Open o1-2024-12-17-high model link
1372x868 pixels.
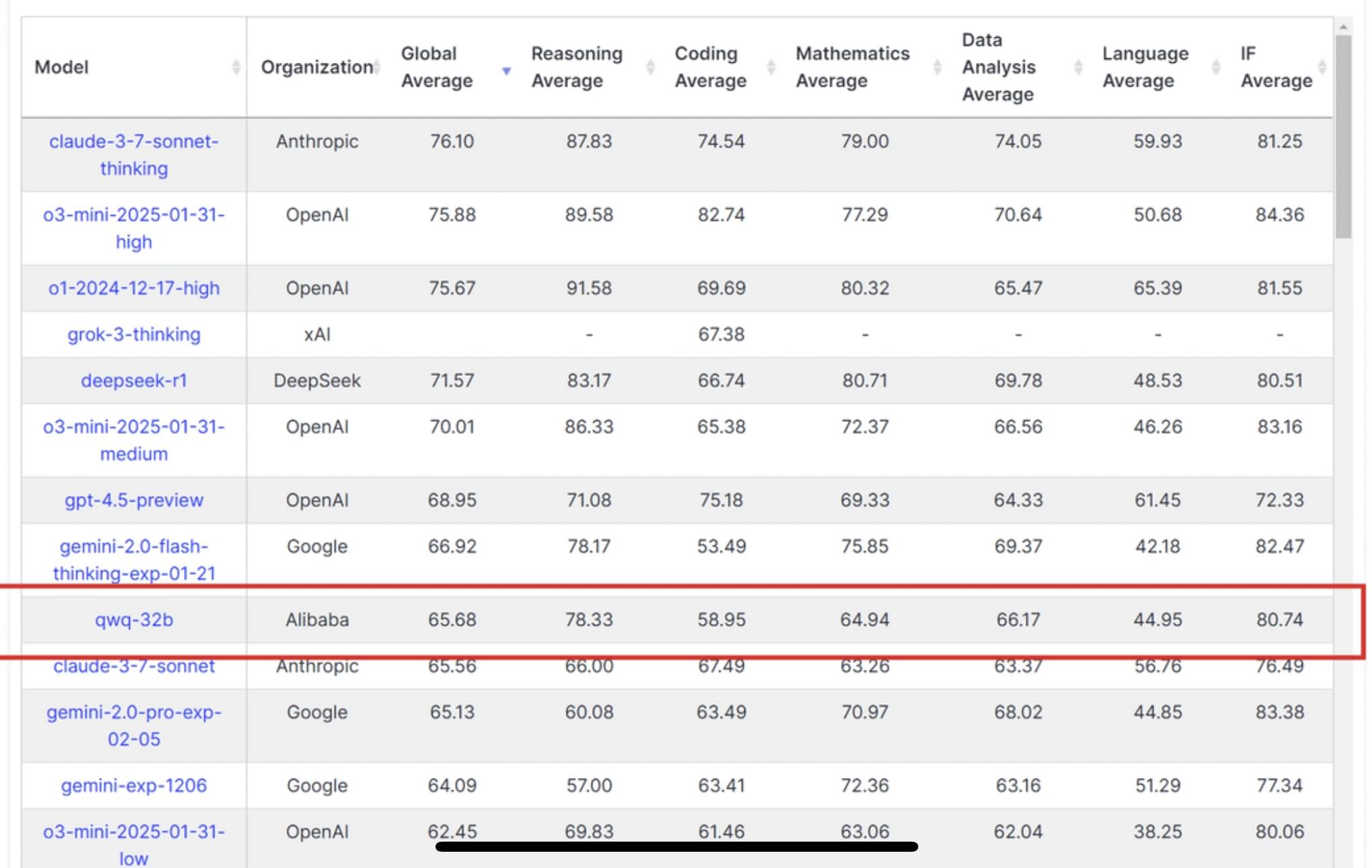[134, 288]
